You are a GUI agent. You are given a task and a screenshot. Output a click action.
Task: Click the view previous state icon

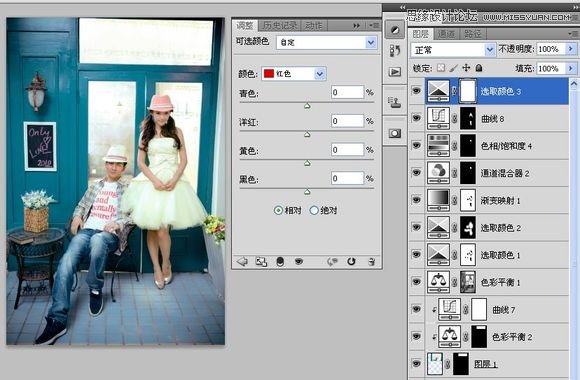332,262
